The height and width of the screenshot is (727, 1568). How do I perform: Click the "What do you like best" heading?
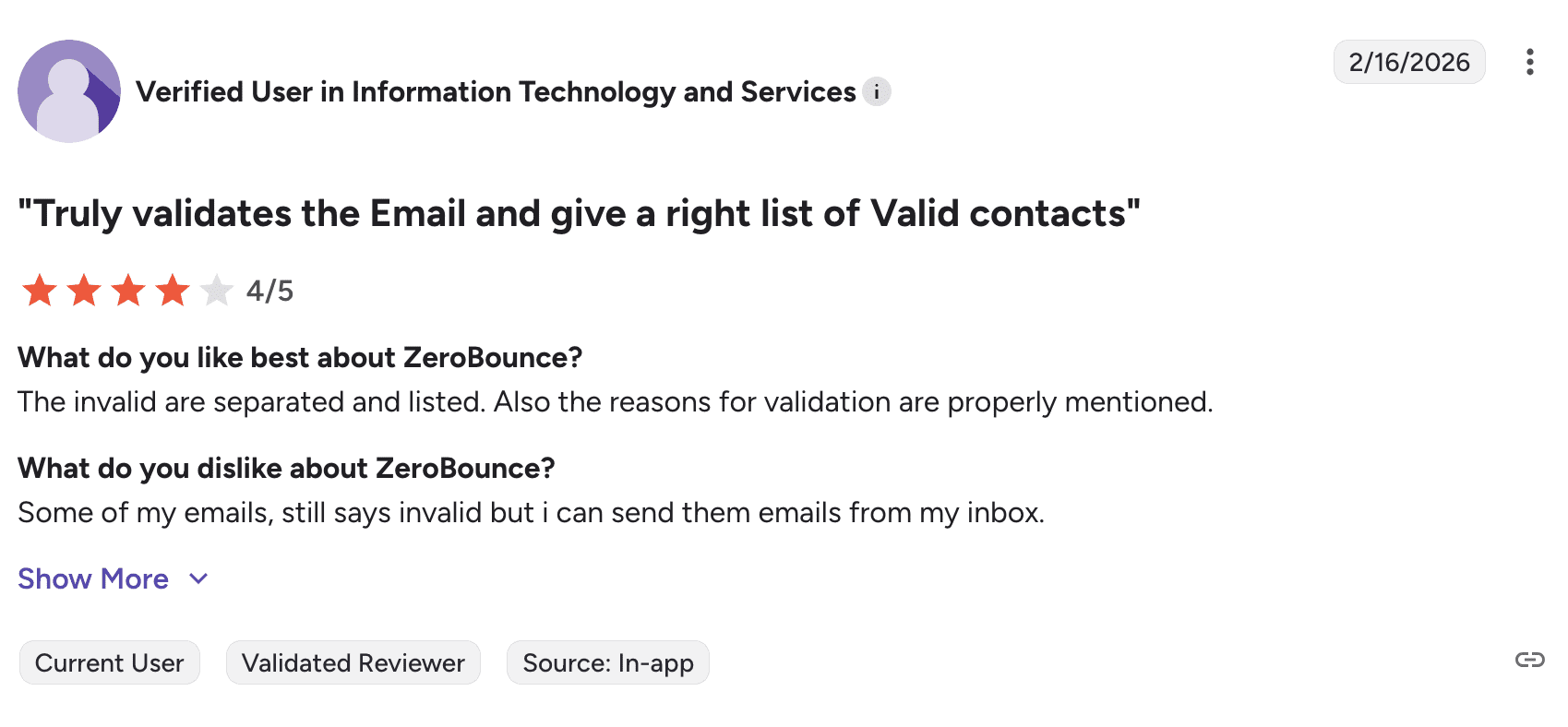pos(300,357)
